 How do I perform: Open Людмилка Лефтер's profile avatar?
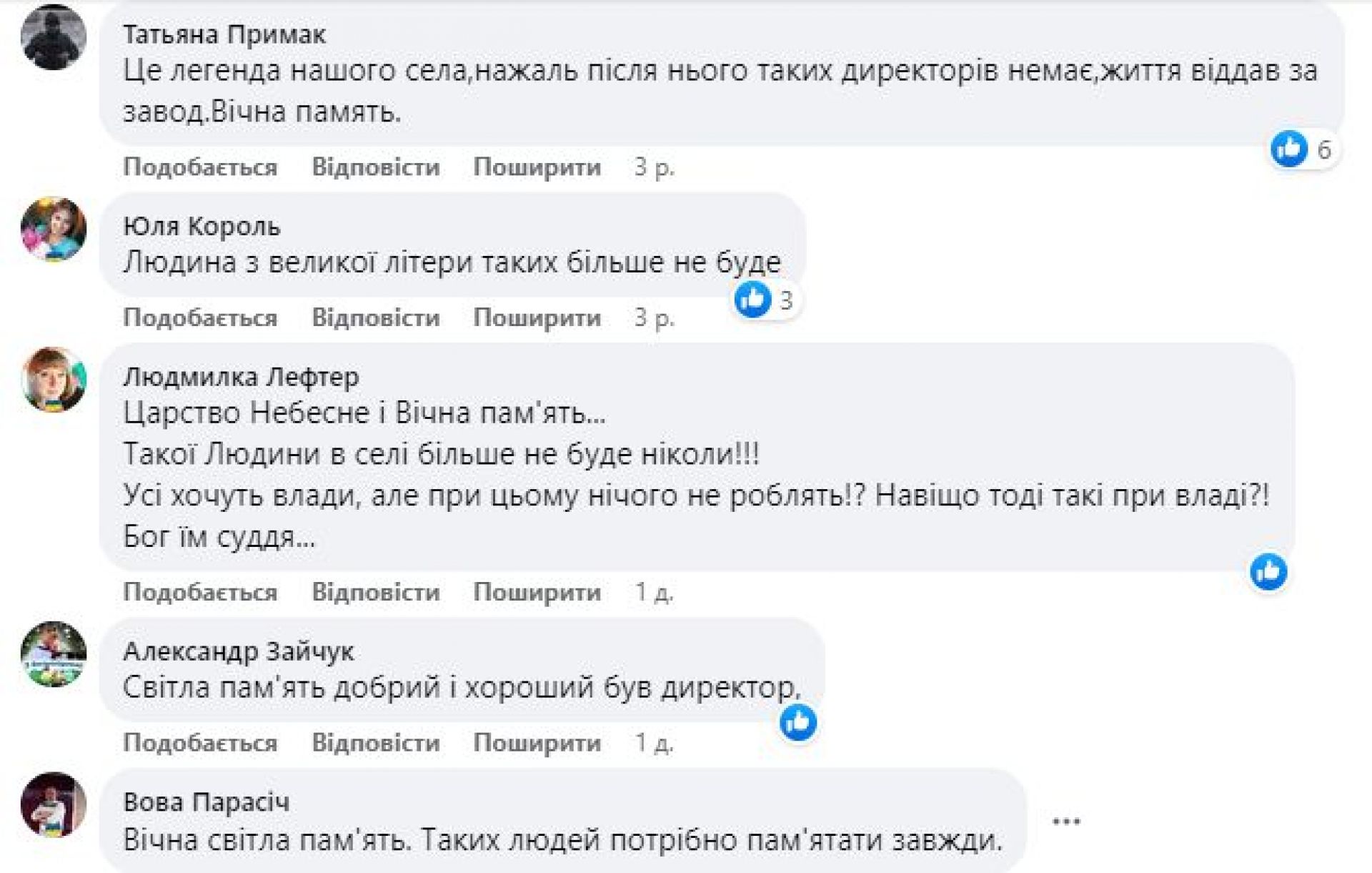tap(54, 380)
